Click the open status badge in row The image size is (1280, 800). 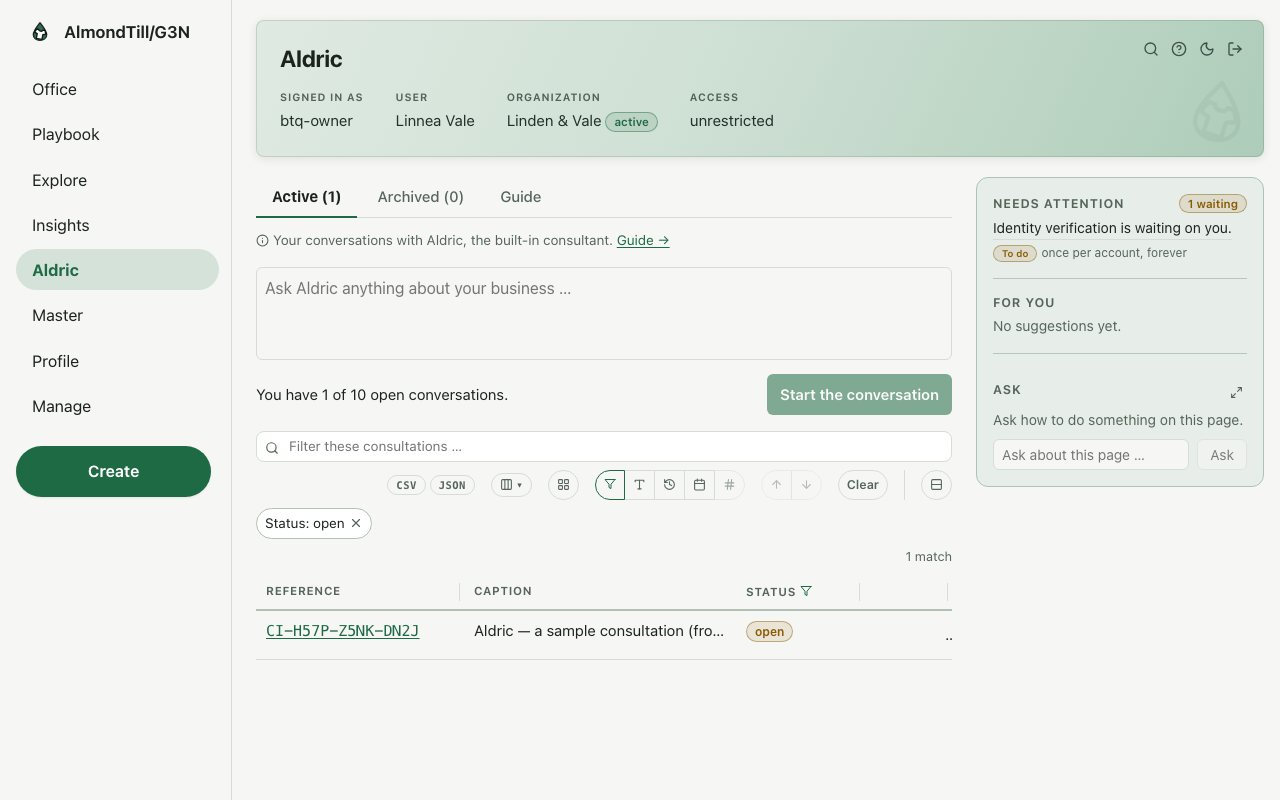pos(769,632)
